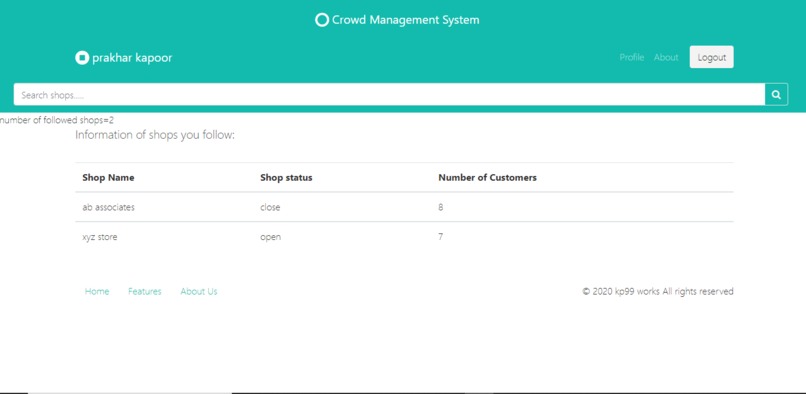The width and height of the screenshot is (806, 394).
Task: Click the circle logo beside Crowd Management System
Action: tap(322, 20)
